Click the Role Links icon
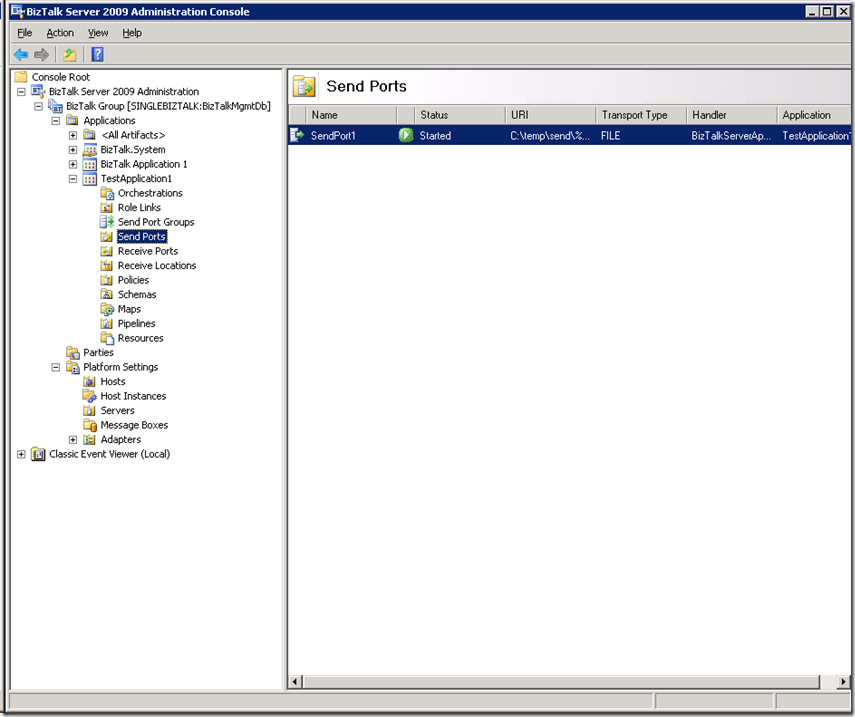The height and width of the screenshot is (717, 855). 107,208
